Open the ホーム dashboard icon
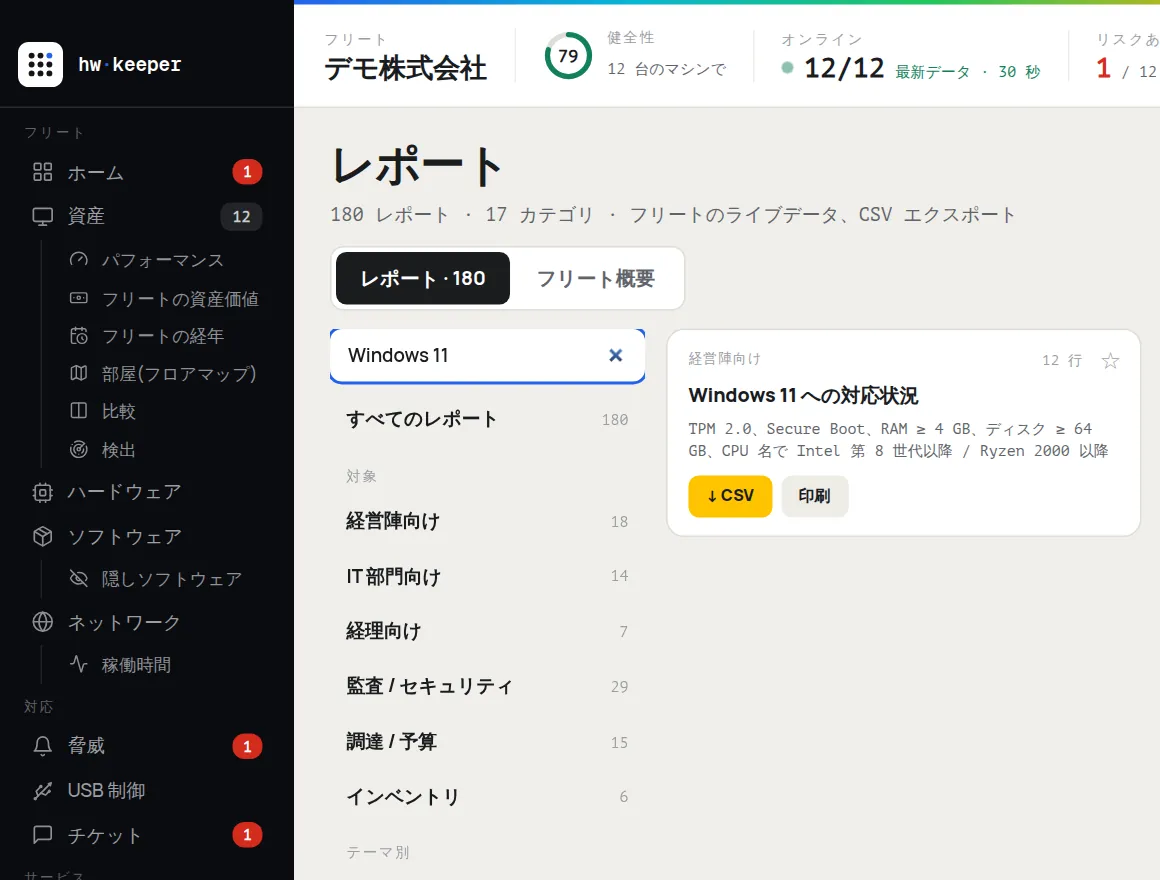 coord(43,172)
